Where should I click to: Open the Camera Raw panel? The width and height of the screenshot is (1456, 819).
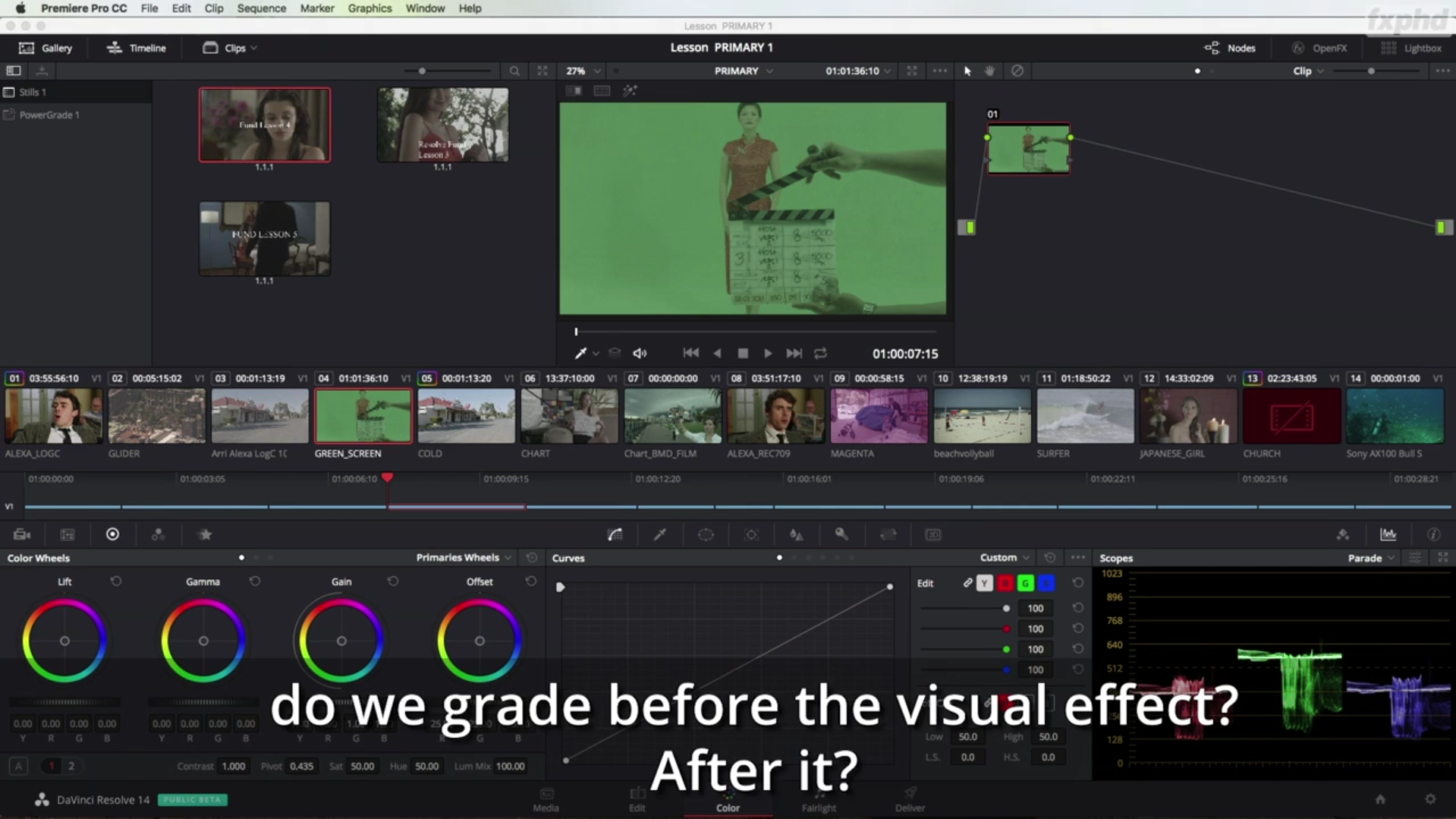click(x=21, y=534)
